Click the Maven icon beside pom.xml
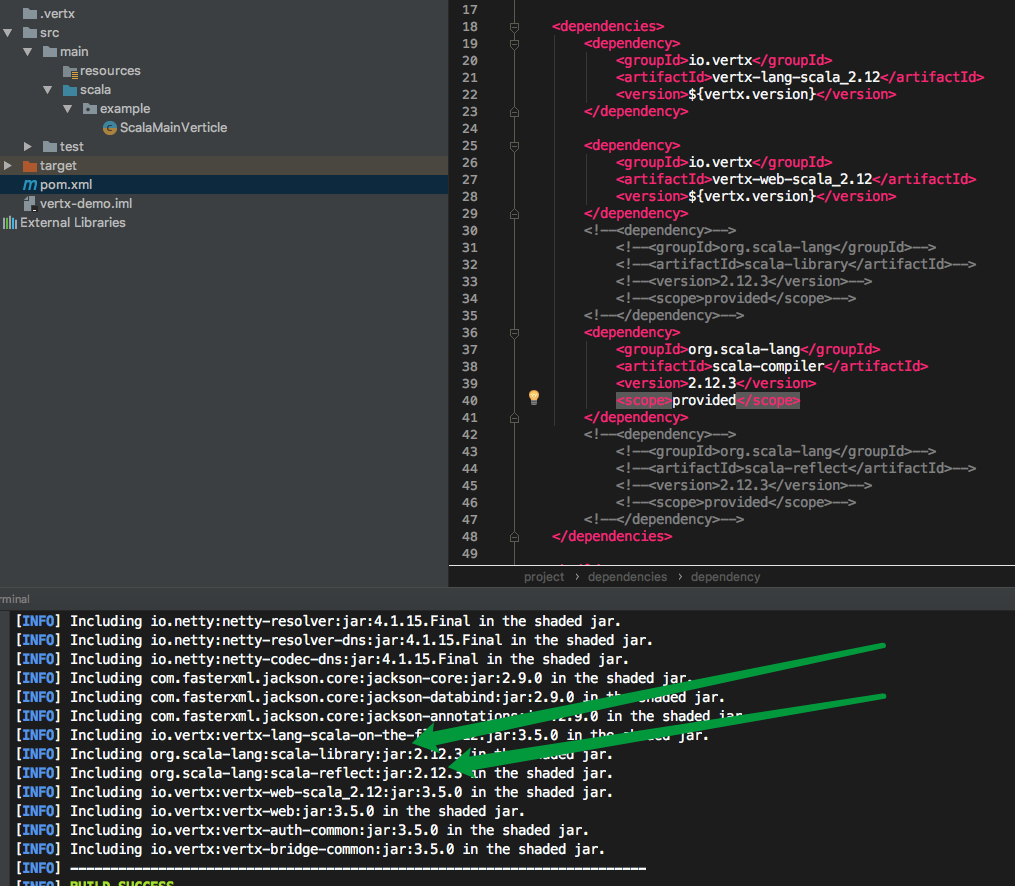This screenshot has height=886, width=1015. tap(30, 184)
